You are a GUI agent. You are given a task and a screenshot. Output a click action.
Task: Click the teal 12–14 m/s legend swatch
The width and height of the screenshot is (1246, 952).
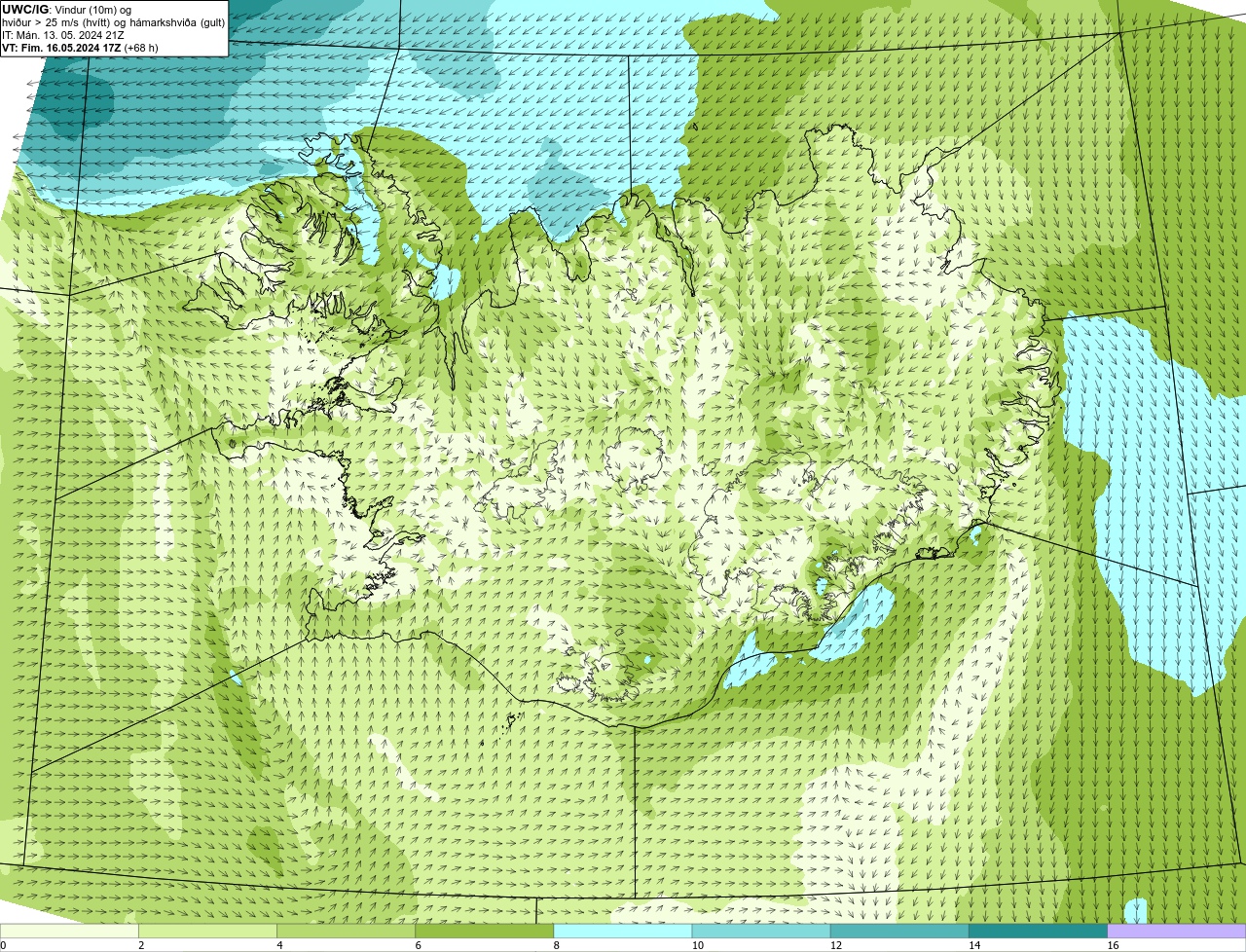tap(899, 931)
